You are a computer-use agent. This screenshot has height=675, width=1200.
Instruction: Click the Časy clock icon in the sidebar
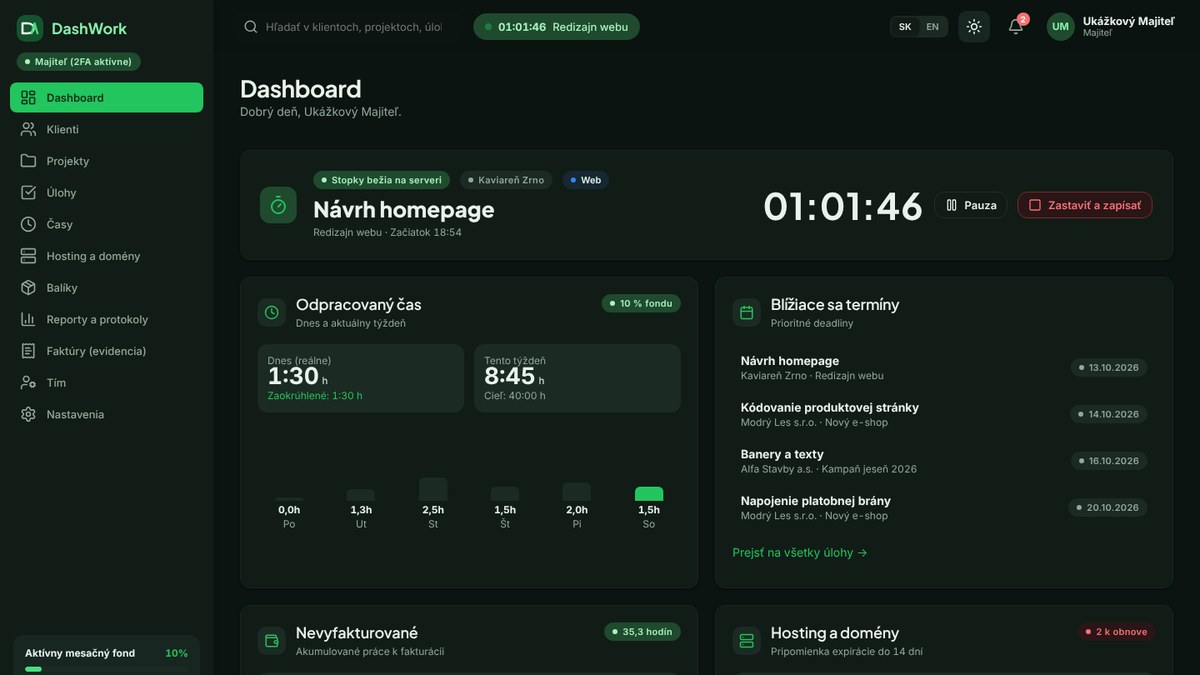click(x=28, y=224)
